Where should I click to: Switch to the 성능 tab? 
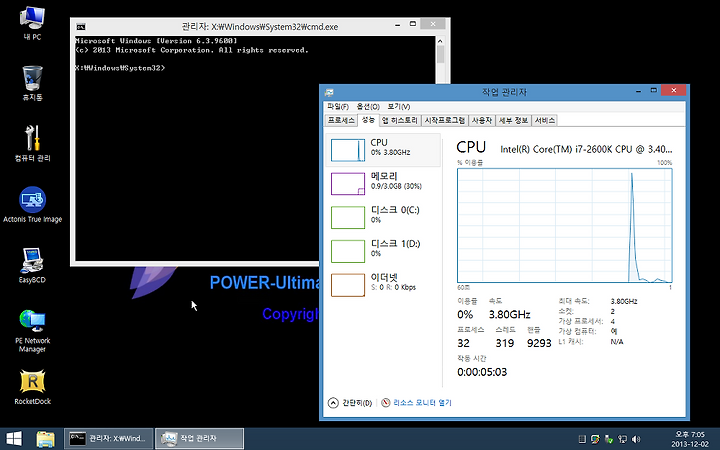tap(368, 120)
